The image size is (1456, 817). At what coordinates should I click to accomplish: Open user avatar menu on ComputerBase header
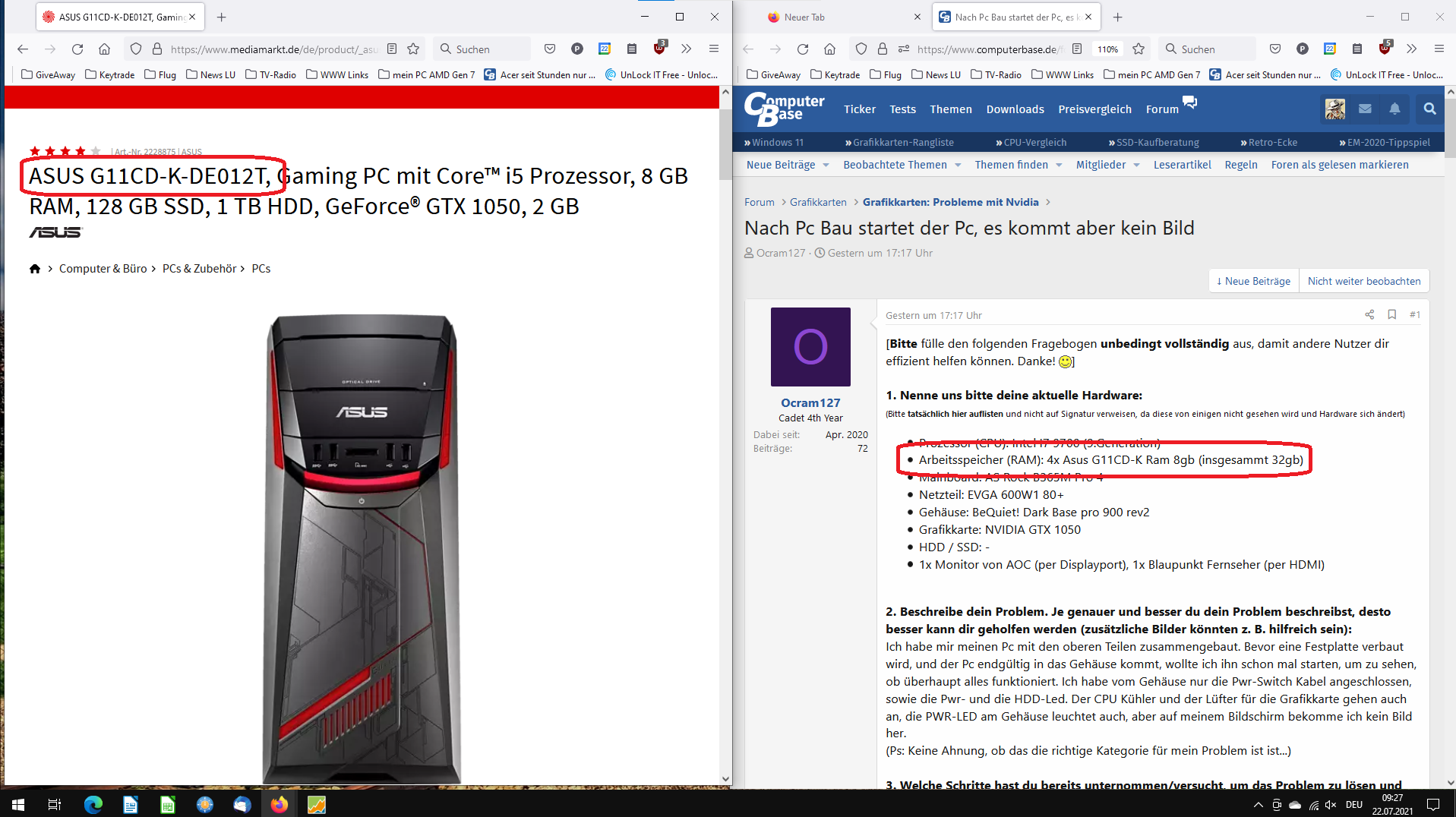[1335, 109]
